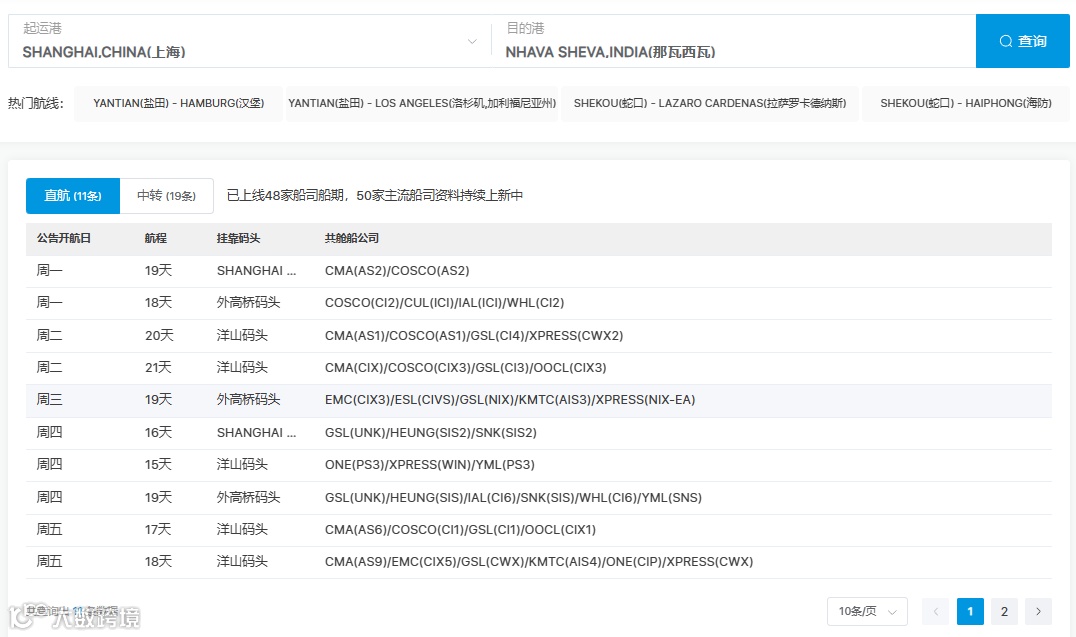Click the next page arrow icon
The width and height of the screenshot is (1076, 637).
pos(1038,611)
